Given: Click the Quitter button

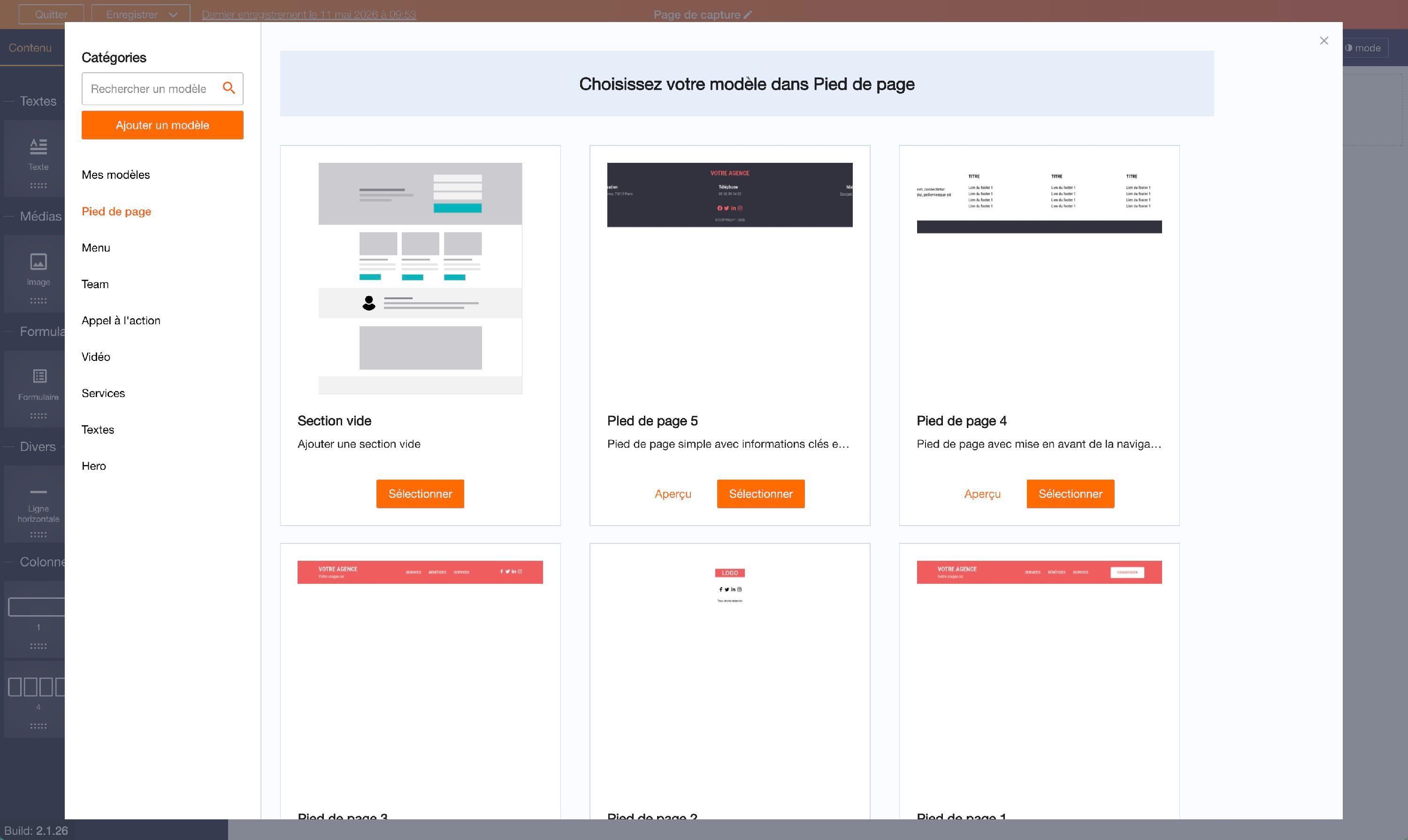Looking at the screenshot, I should pos(51,15).
